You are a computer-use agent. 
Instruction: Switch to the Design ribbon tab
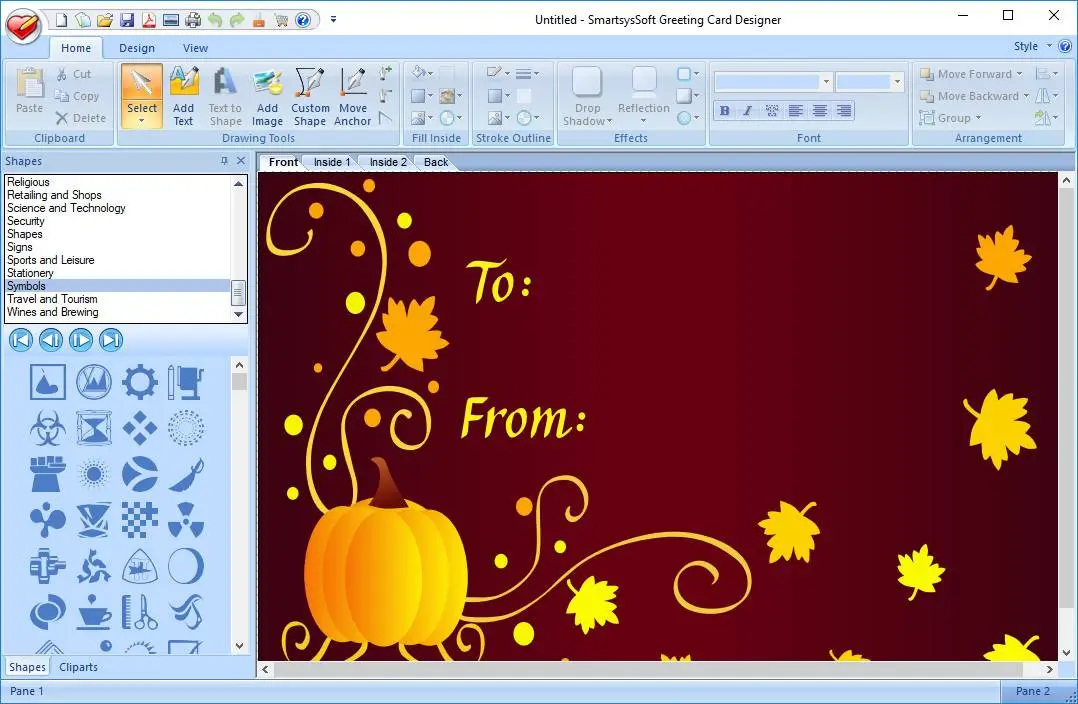[137, 47]
